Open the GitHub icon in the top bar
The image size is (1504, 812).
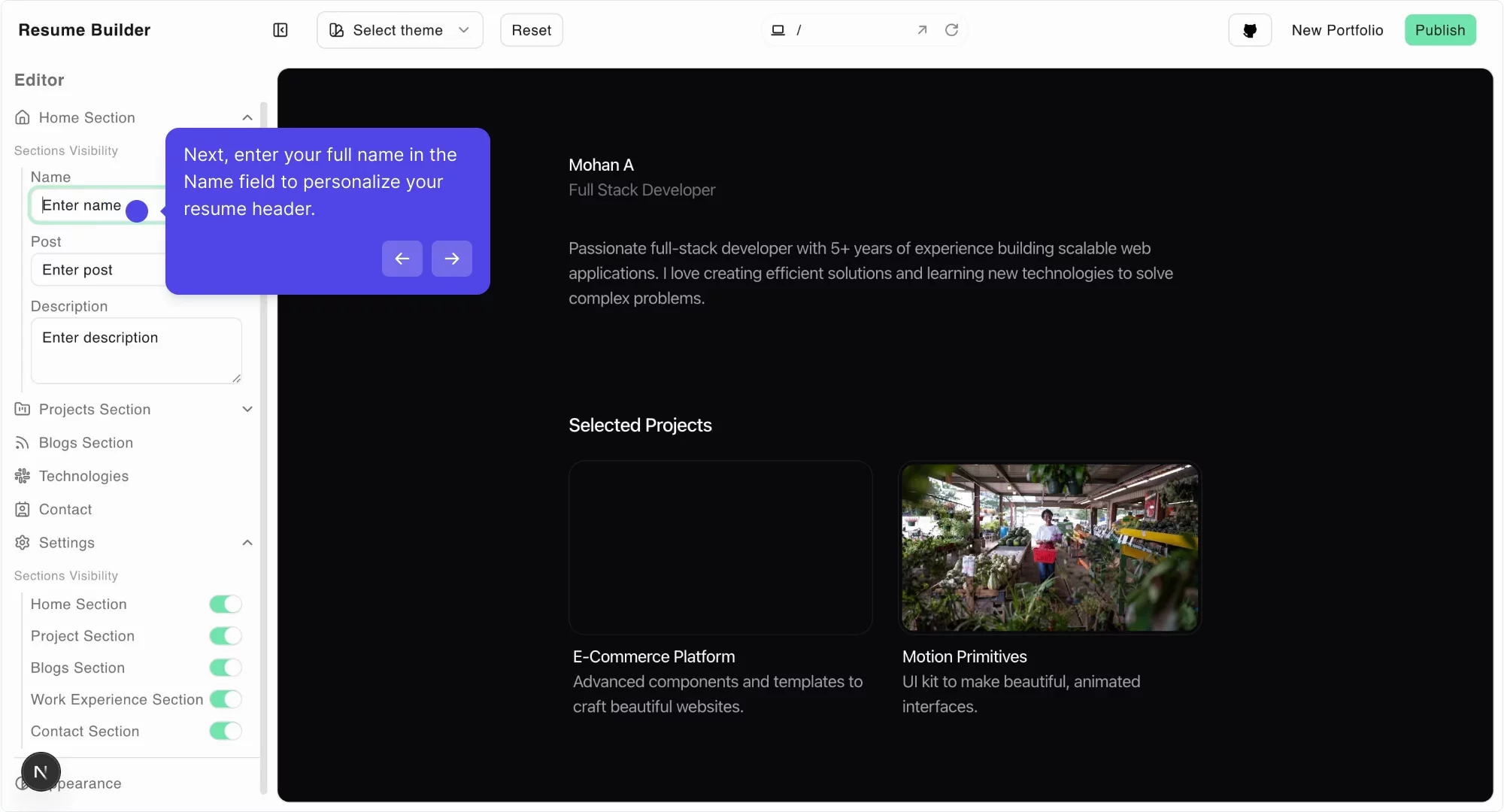coord(1249,30)
